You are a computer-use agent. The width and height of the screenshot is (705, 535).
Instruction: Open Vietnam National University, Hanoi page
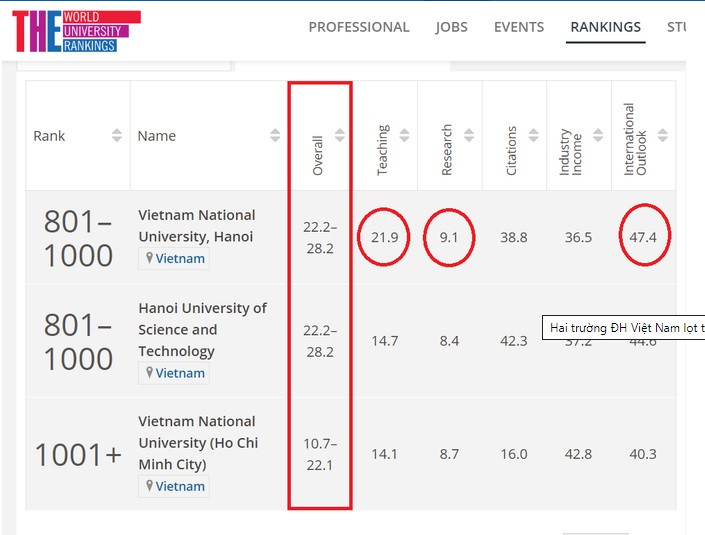click(197, 226)
